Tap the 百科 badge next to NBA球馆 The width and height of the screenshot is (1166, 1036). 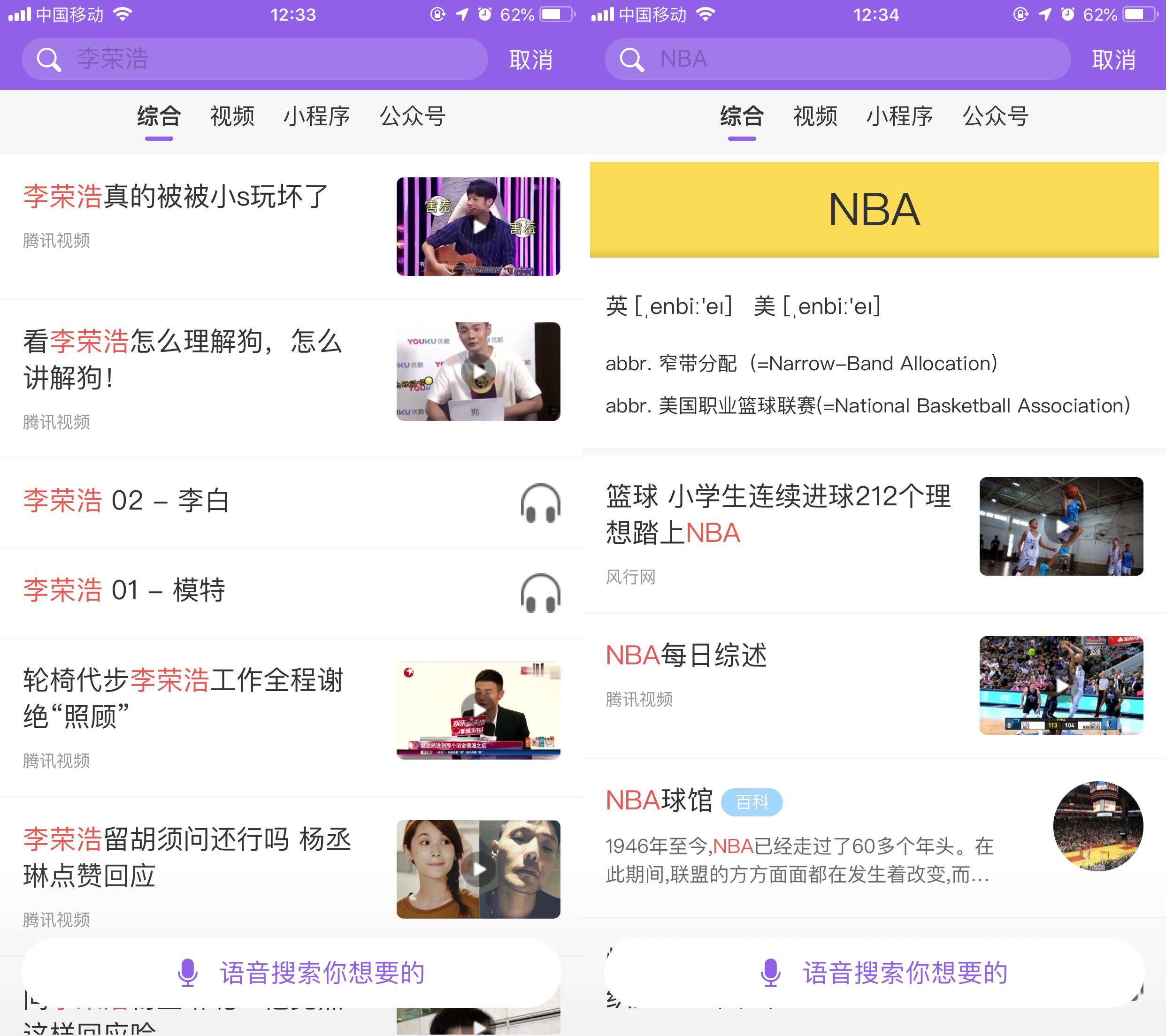[x=752, y=802]
